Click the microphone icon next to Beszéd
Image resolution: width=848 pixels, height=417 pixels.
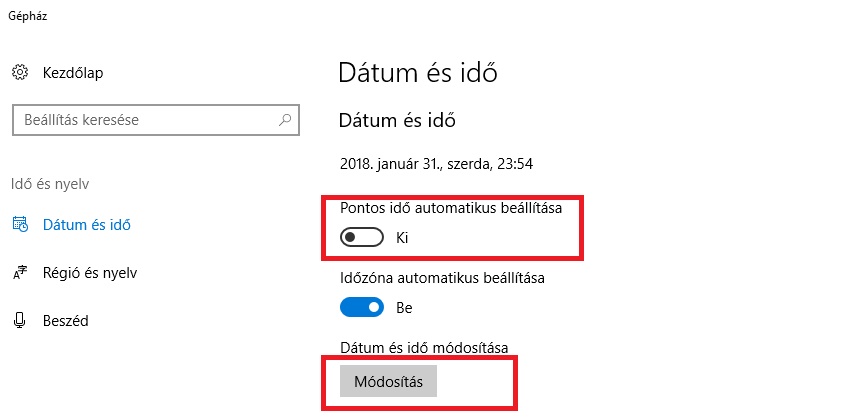click(20, 321)
